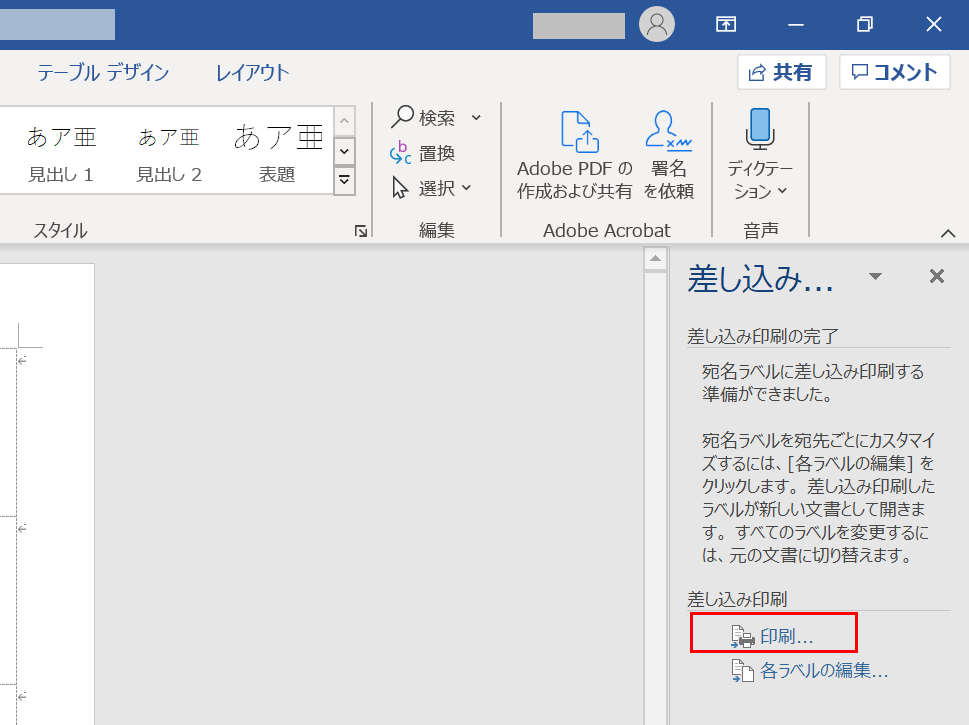Expand the Search (検索) dropdown arrow
This screenshot has width=969, height=725.
[476, 118]
